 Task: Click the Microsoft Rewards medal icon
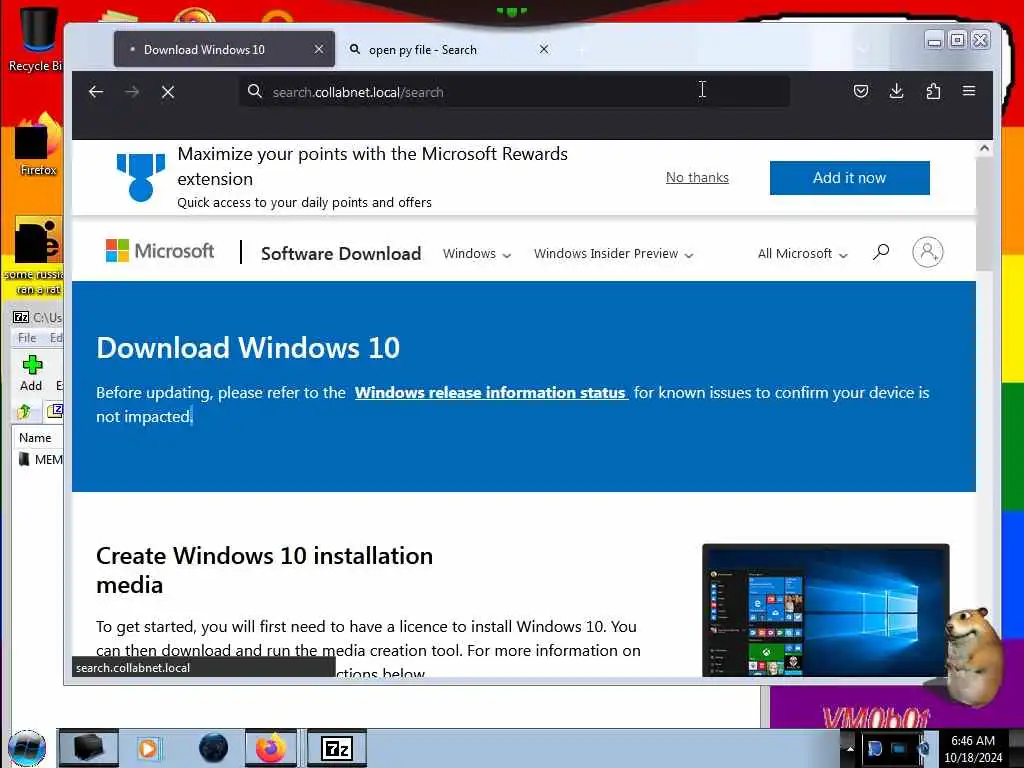(x=140, y=177)
